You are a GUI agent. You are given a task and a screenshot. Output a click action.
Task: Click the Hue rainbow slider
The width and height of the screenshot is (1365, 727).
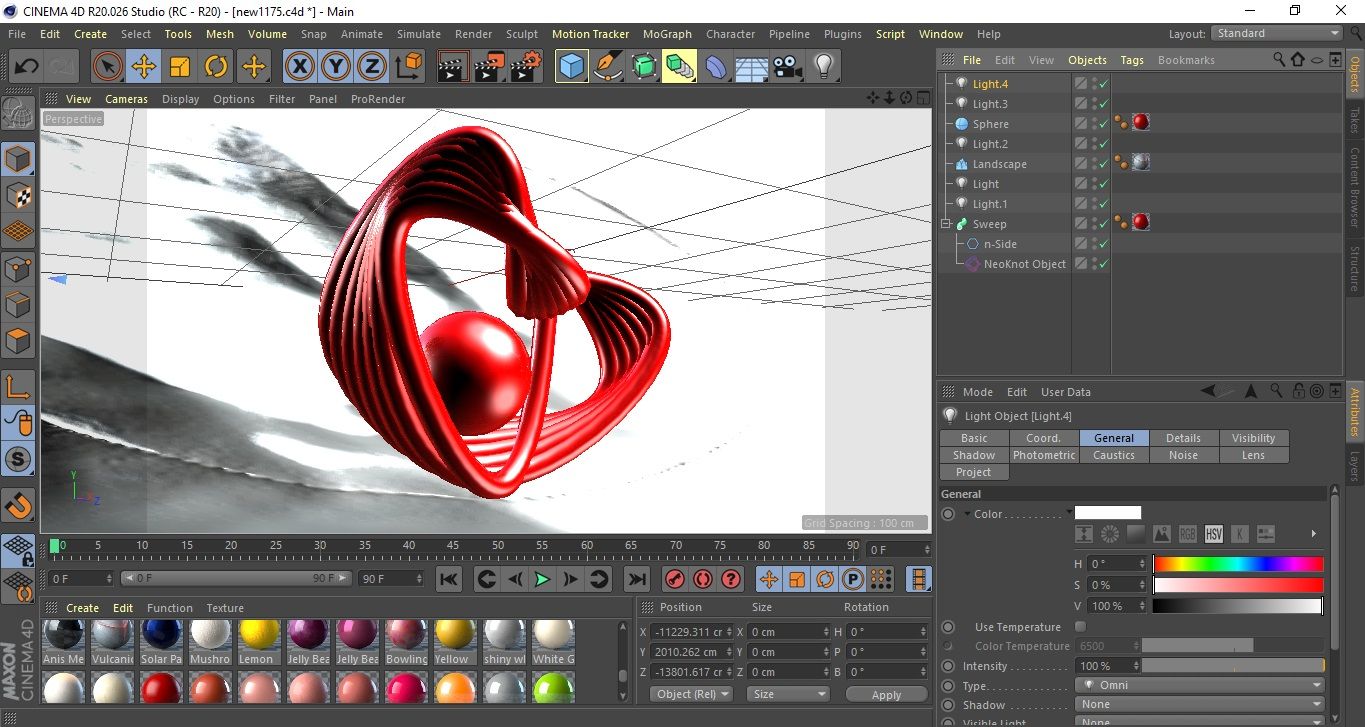[x=1238, y=564]
